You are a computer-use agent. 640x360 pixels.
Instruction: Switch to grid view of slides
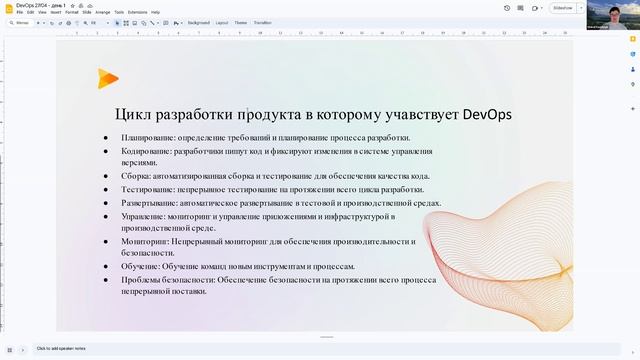coord(10,350)
